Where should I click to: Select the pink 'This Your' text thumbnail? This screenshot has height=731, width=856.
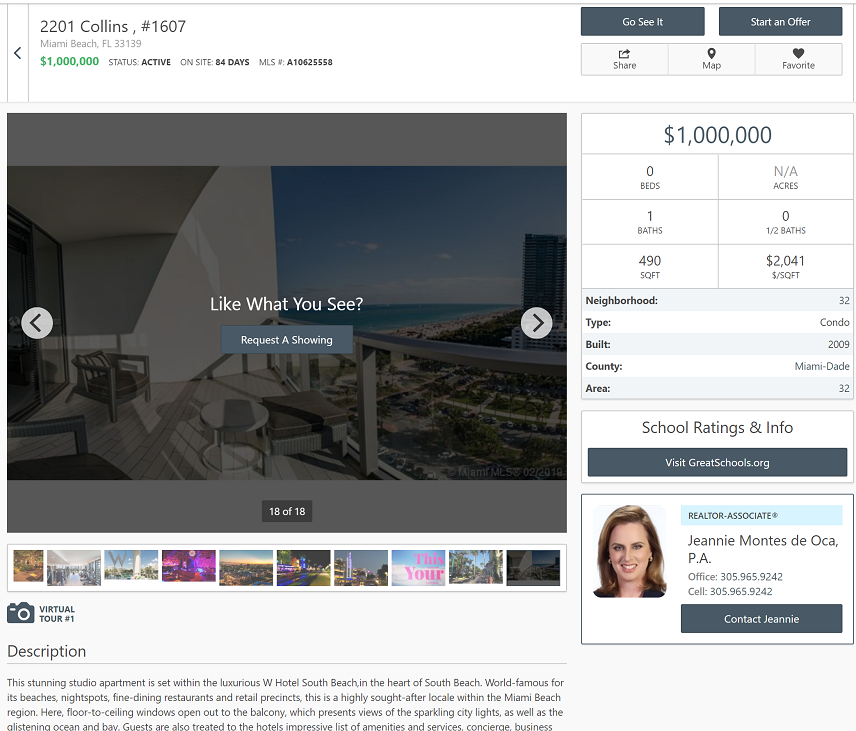tap(419, 568)
